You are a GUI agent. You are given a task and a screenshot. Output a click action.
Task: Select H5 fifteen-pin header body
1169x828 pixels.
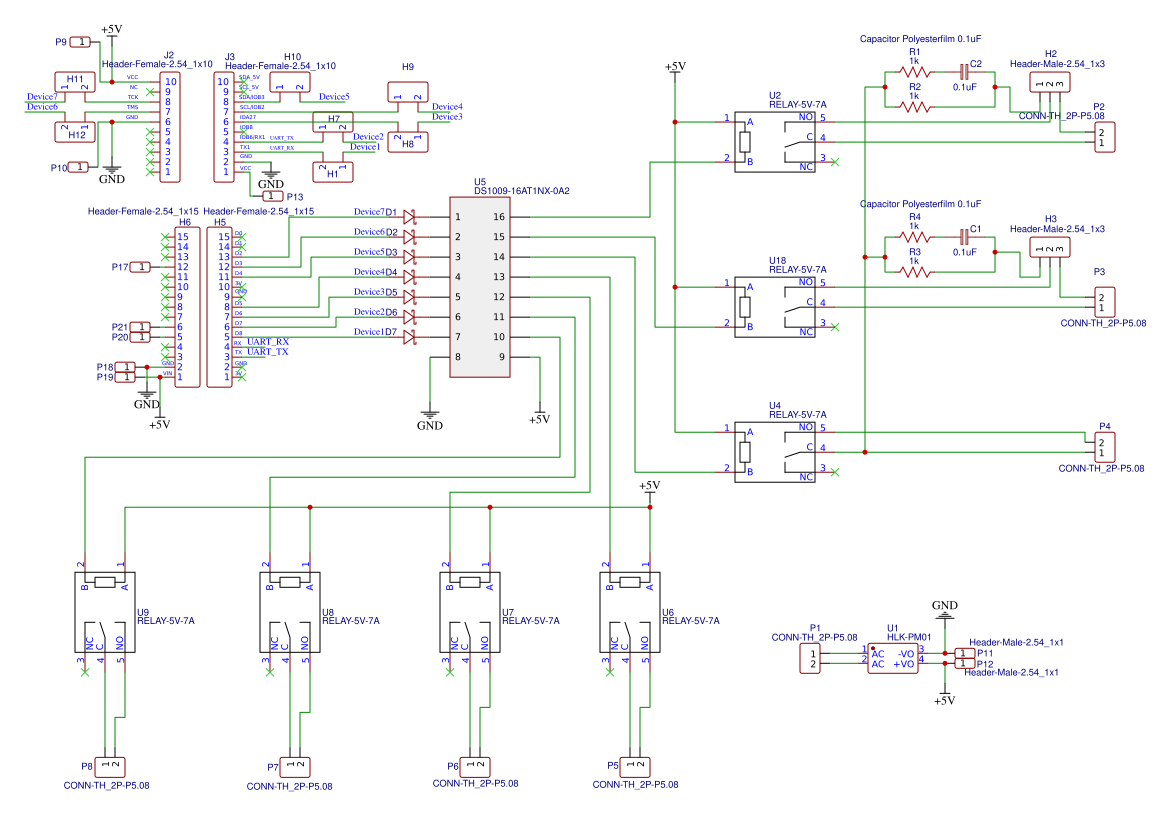point(219,307)
